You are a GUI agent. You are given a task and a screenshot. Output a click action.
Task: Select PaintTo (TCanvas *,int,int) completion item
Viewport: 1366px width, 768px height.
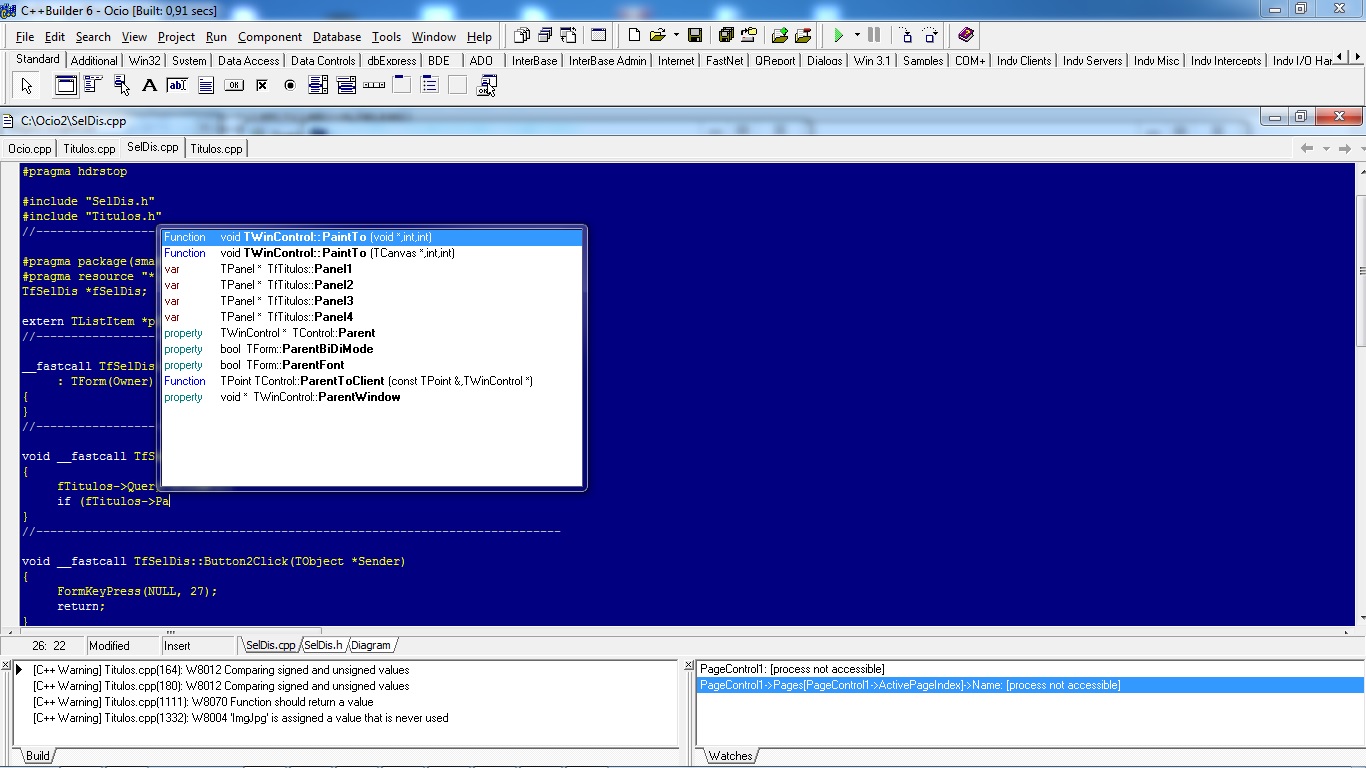click(x=372, y=253)
